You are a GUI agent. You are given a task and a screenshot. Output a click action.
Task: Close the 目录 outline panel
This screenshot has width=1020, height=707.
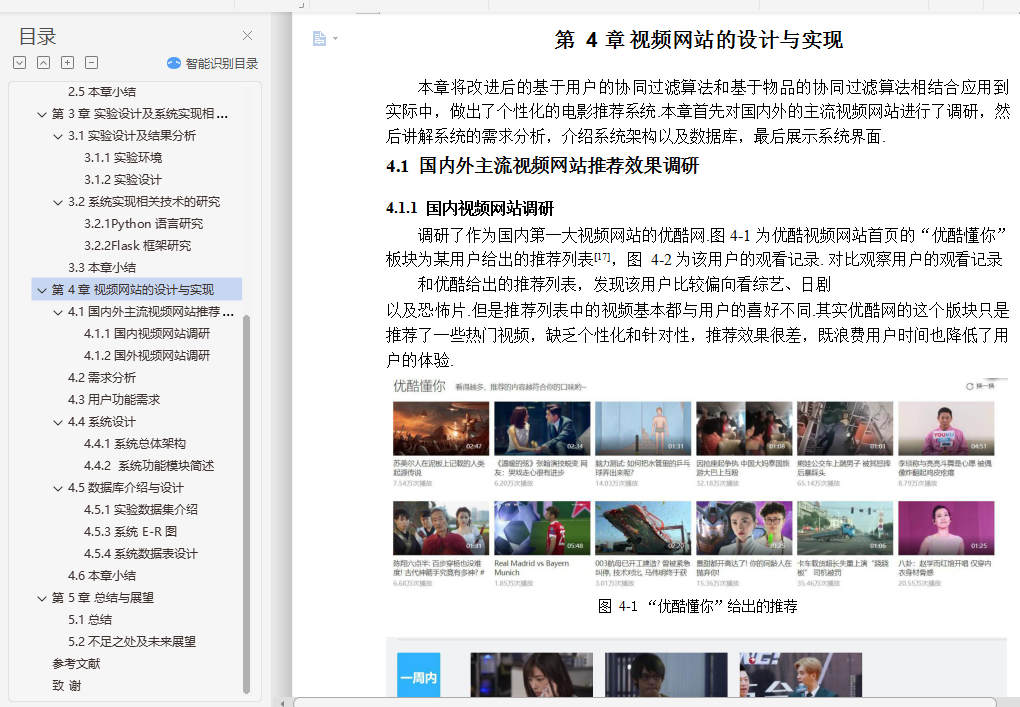click(x=247, y=36)
